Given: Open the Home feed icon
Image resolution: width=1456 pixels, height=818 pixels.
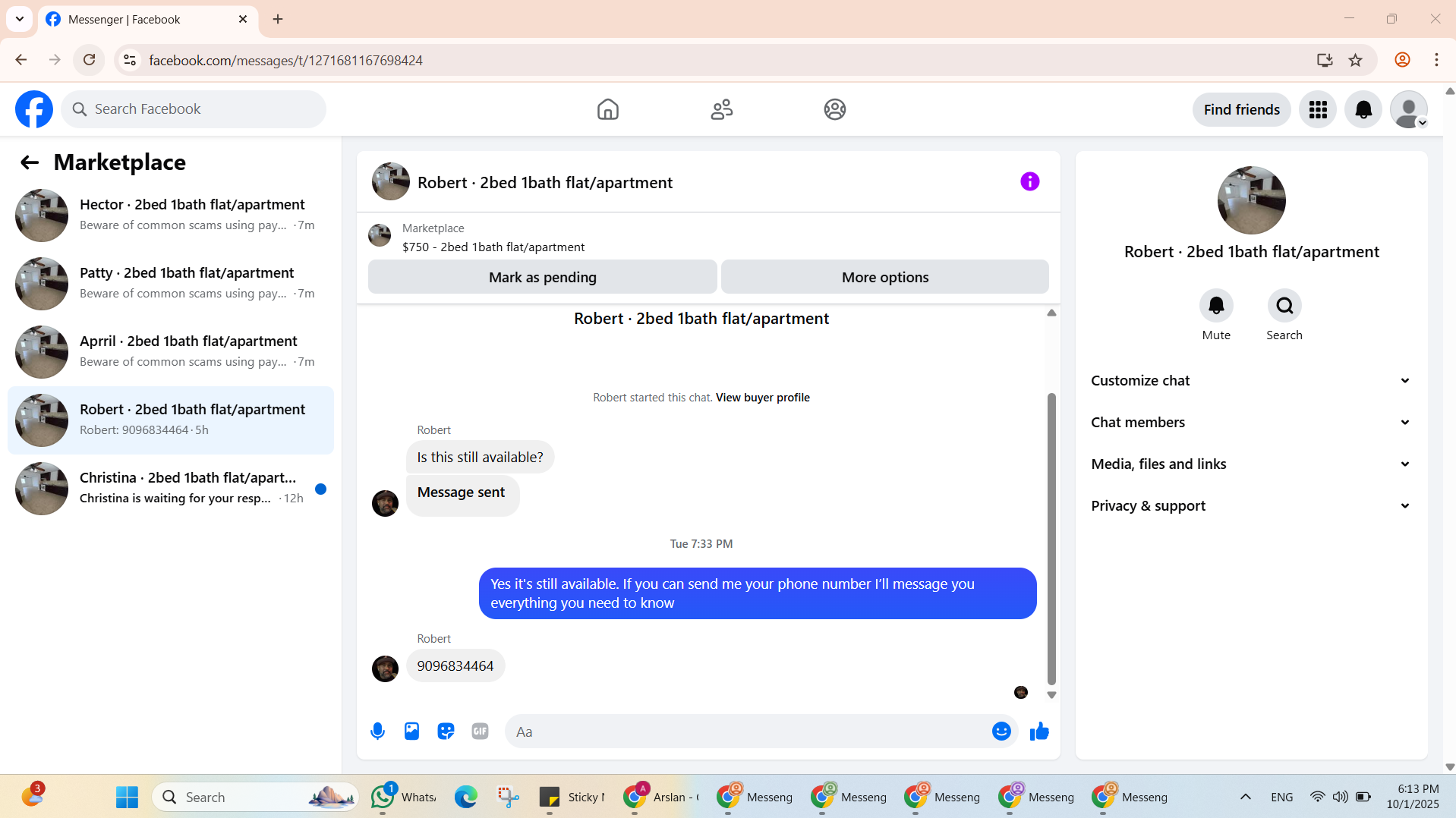Looking at the screenshot, I should click(607, 109).
